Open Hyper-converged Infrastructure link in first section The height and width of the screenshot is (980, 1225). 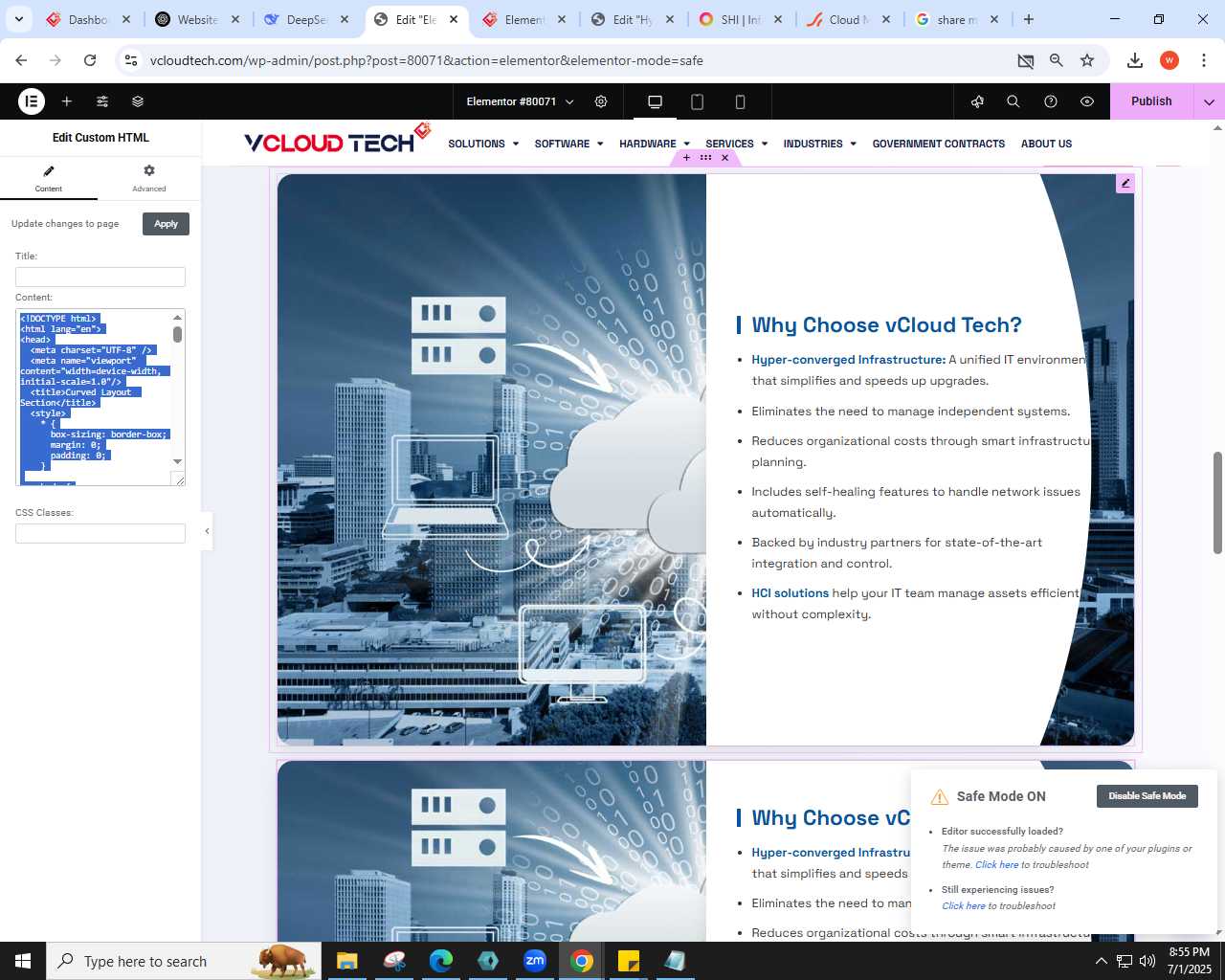(x=848, y=360)
